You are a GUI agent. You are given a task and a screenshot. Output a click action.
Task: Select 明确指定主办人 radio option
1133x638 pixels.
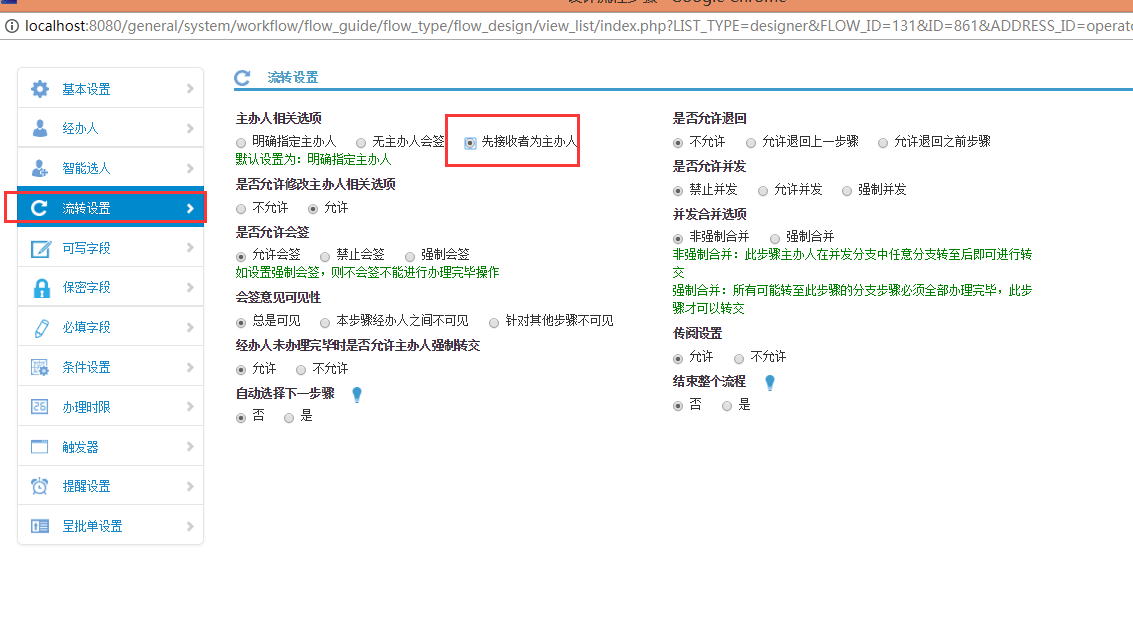point(241,142)
